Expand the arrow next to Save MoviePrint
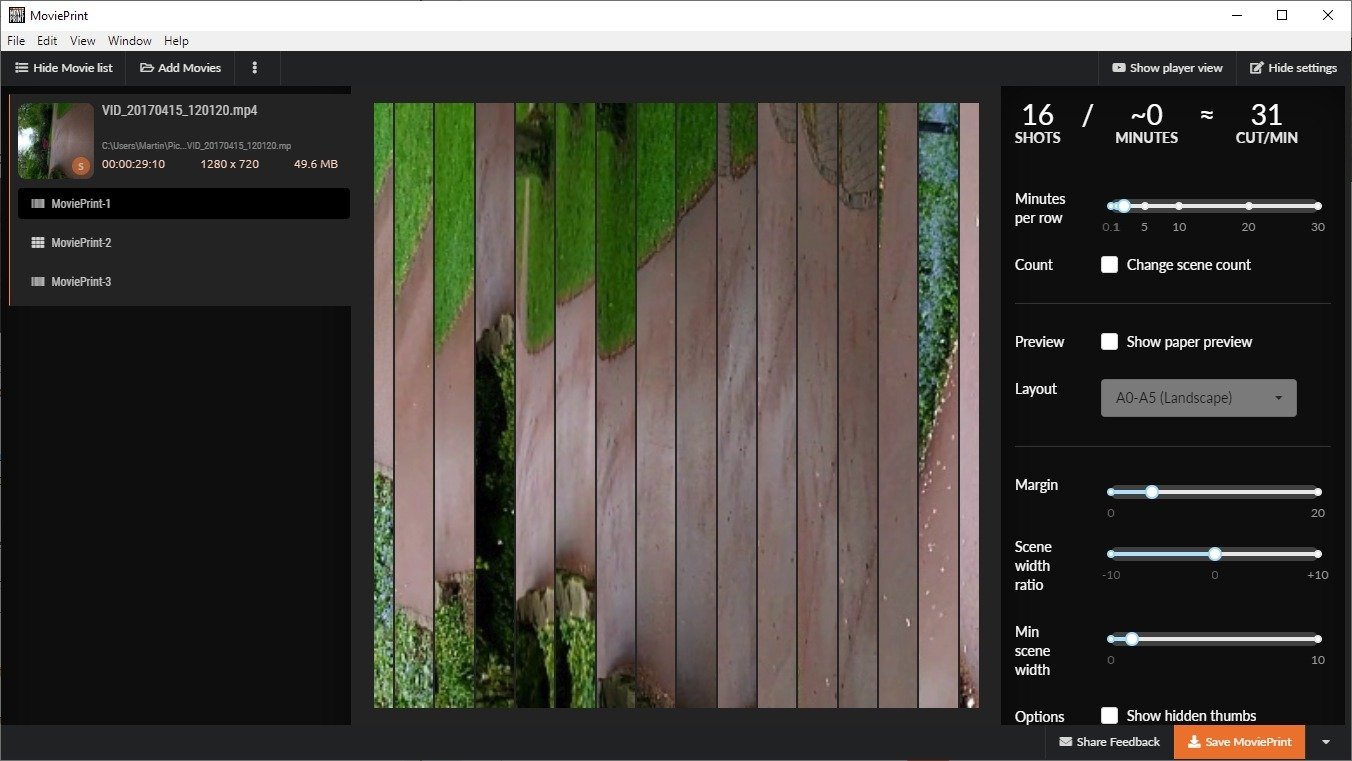 pos(1326,742)
